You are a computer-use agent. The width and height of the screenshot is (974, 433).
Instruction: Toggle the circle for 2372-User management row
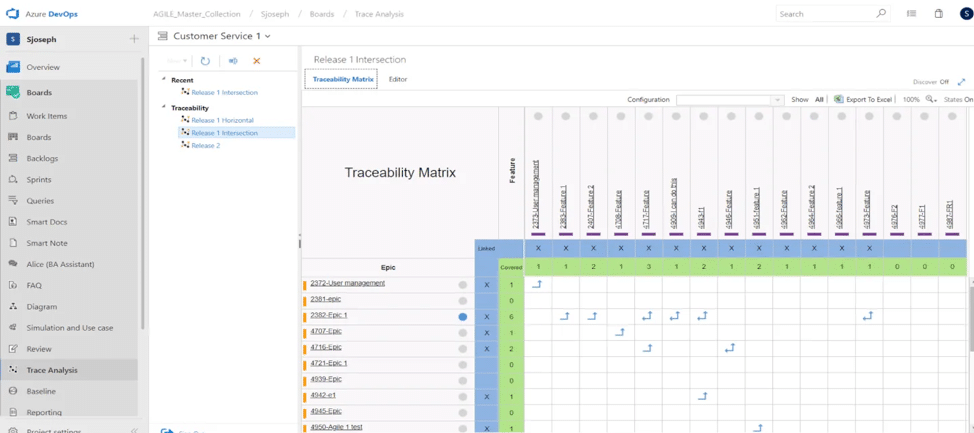[462, 285]
